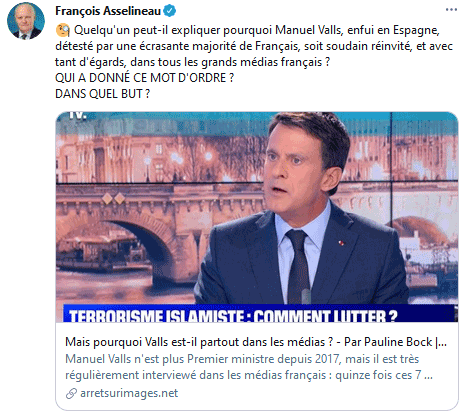Image resolution: width=463 pixels, height=416 pixels.
Task: Select the line 'QUI A DONNÉ CE MOT D'ORDRE ?'
Action: tap(144, 78)
